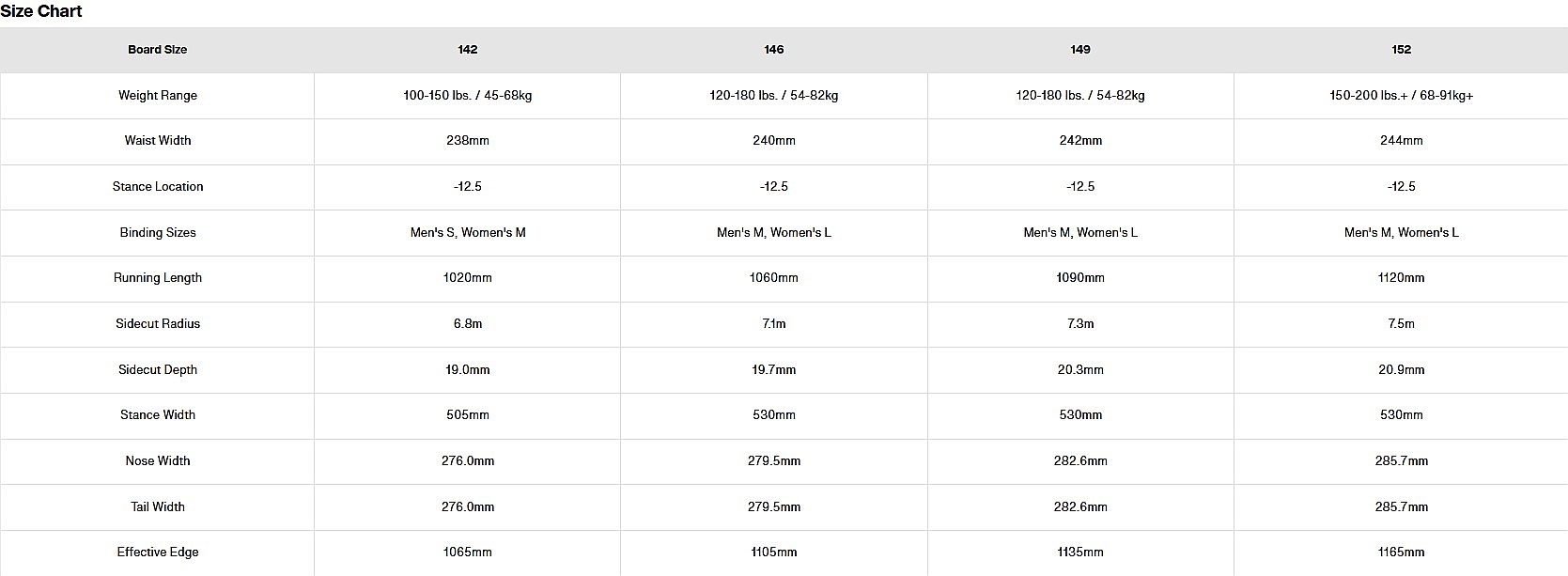Select the 1060mm running length value

tap(774, 278)
